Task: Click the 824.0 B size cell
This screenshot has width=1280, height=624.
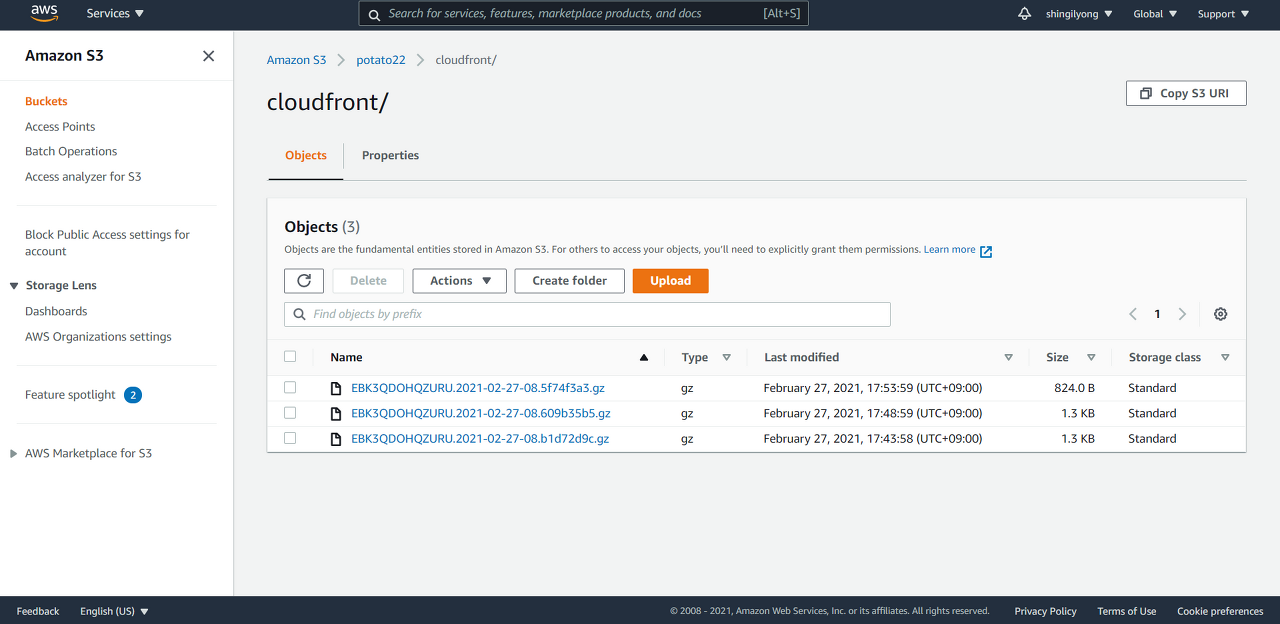Action: (x=1075, y=388)
